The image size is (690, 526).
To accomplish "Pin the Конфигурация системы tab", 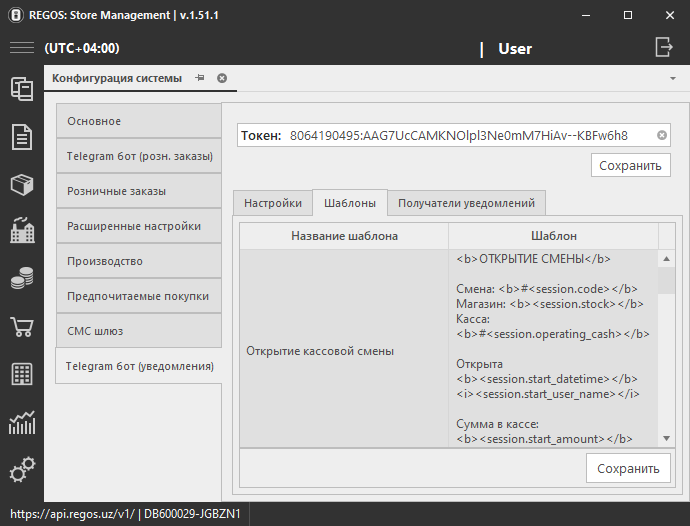I will pyautogui.click(x=200, y=78).
